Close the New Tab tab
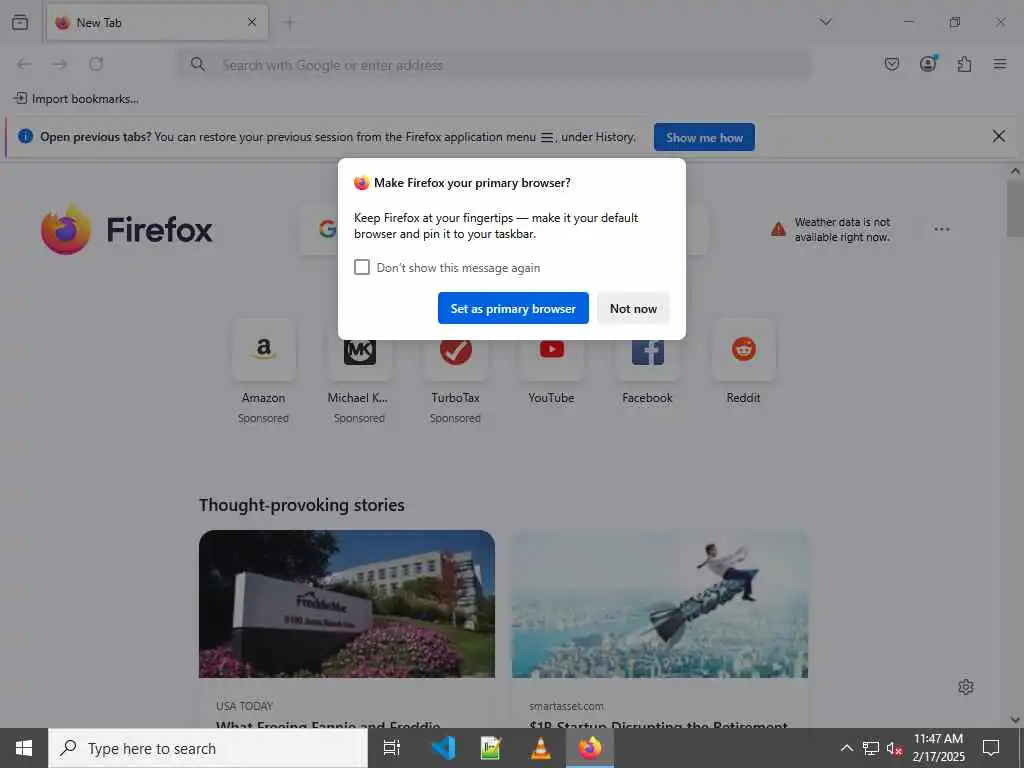Screen dimensions: 1024x768 tap(252, 22)
